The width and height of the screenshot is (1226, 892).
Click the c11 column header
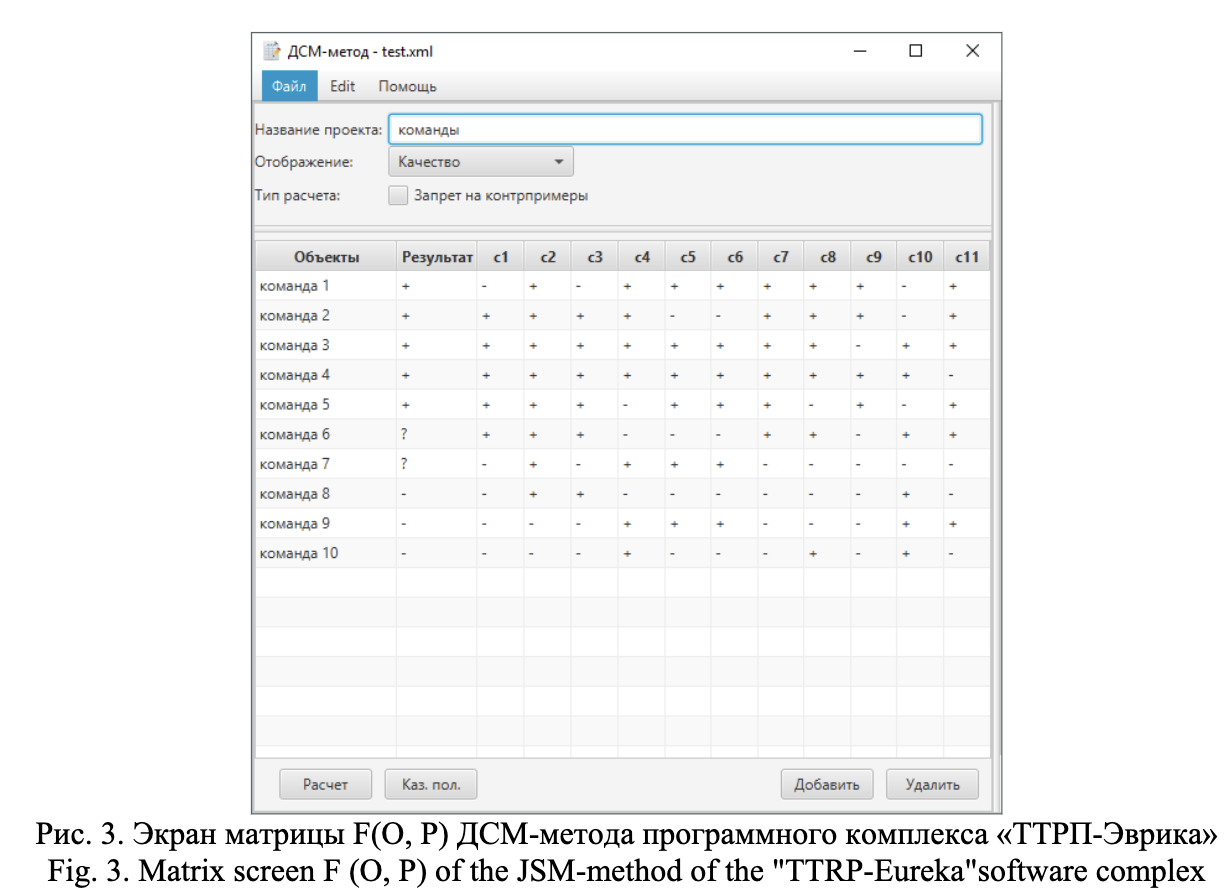[x=966, y=257]
